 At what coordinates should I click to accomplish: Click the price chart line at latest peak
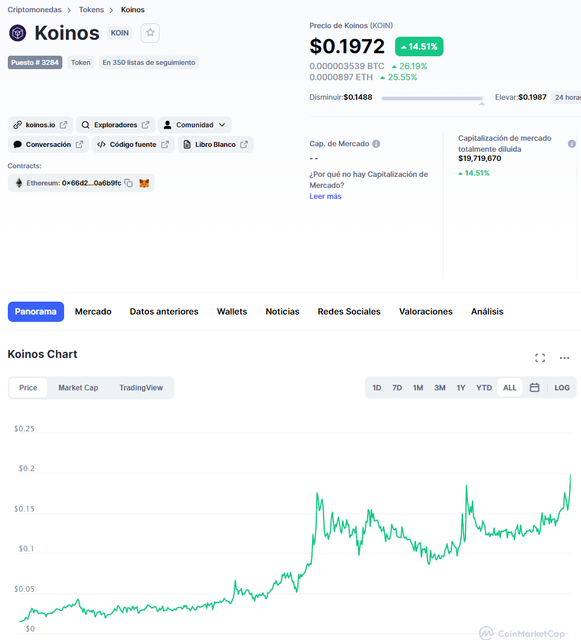tap(570, 477)
